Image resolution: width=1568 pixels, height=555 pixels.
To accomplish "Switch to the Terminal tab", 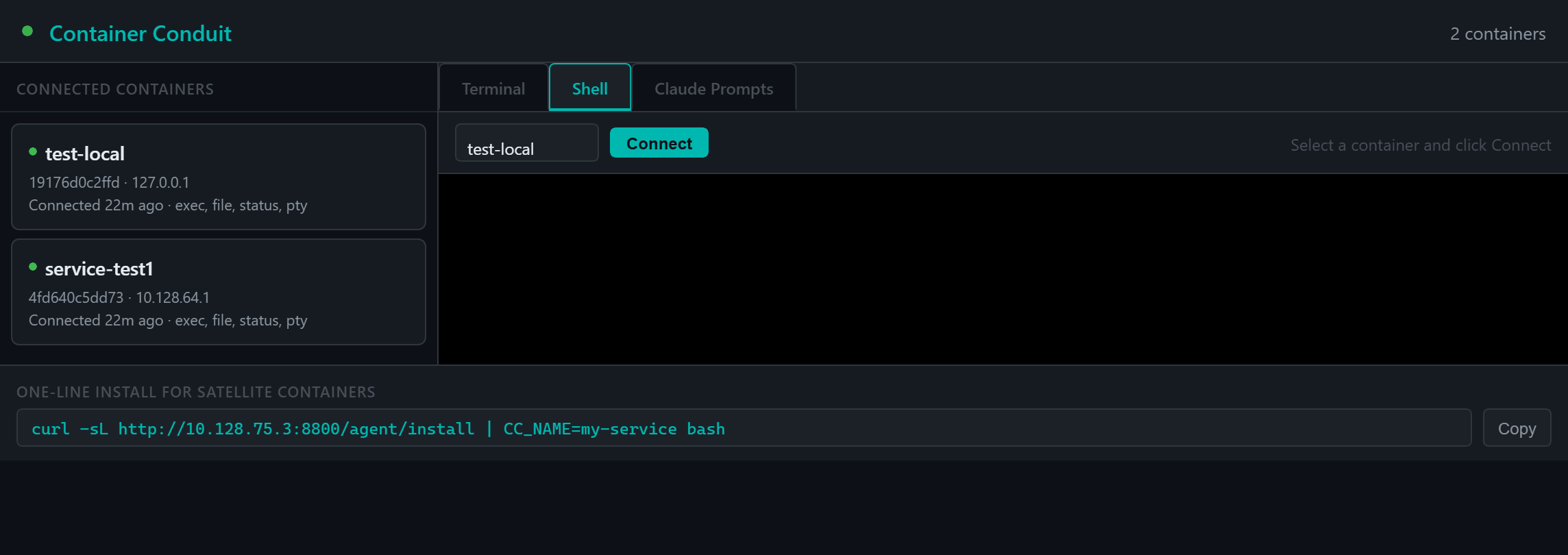I will coord(493,88).
